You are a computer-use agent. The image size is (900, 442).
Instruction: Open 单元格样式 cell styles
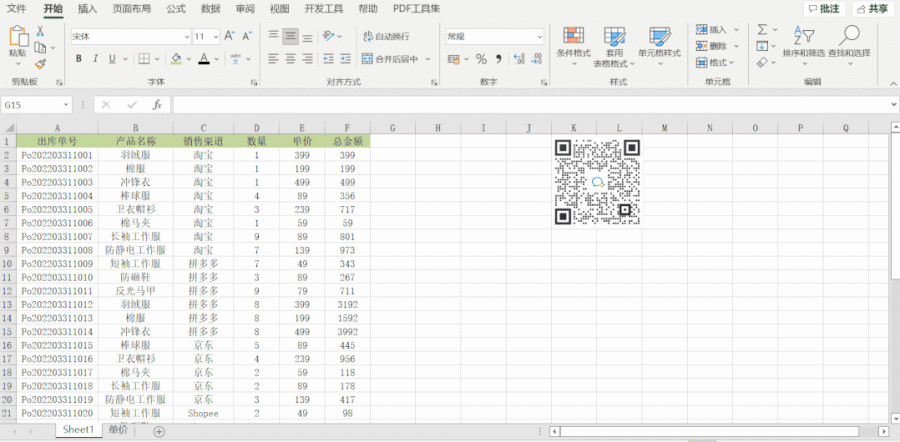tap(660, 46)
